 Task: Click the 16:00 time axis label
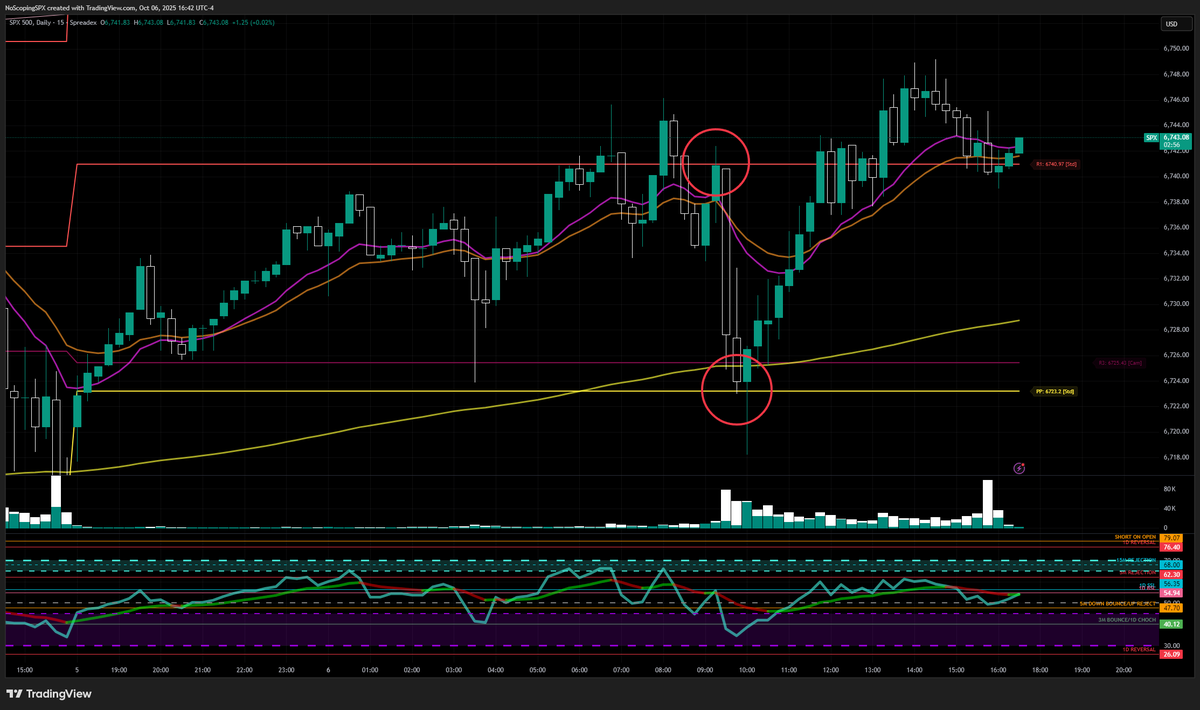pyautogui.click(x=996, y=670)
